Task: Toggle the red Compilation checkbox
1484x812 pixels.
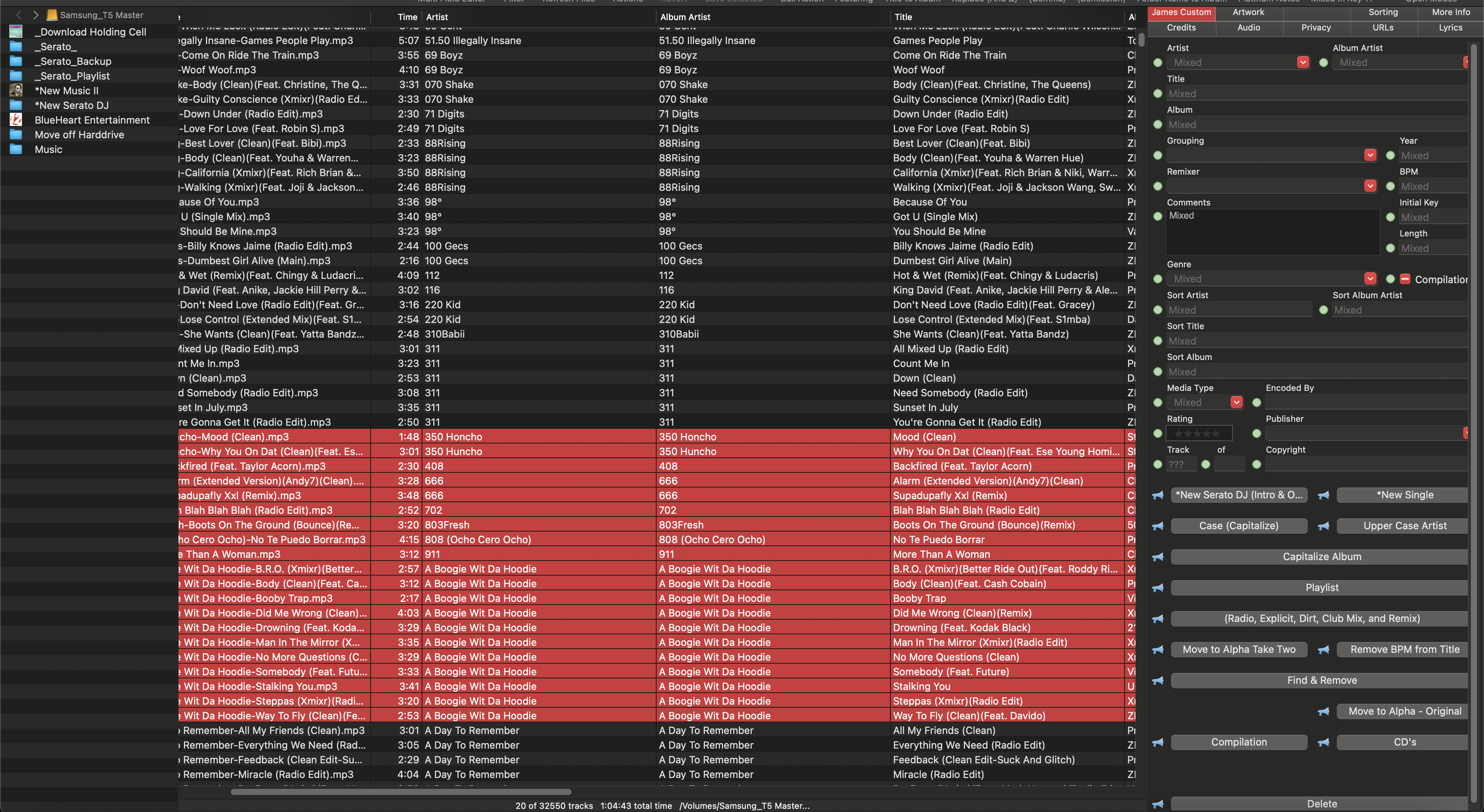Action: click(1405, 279)
